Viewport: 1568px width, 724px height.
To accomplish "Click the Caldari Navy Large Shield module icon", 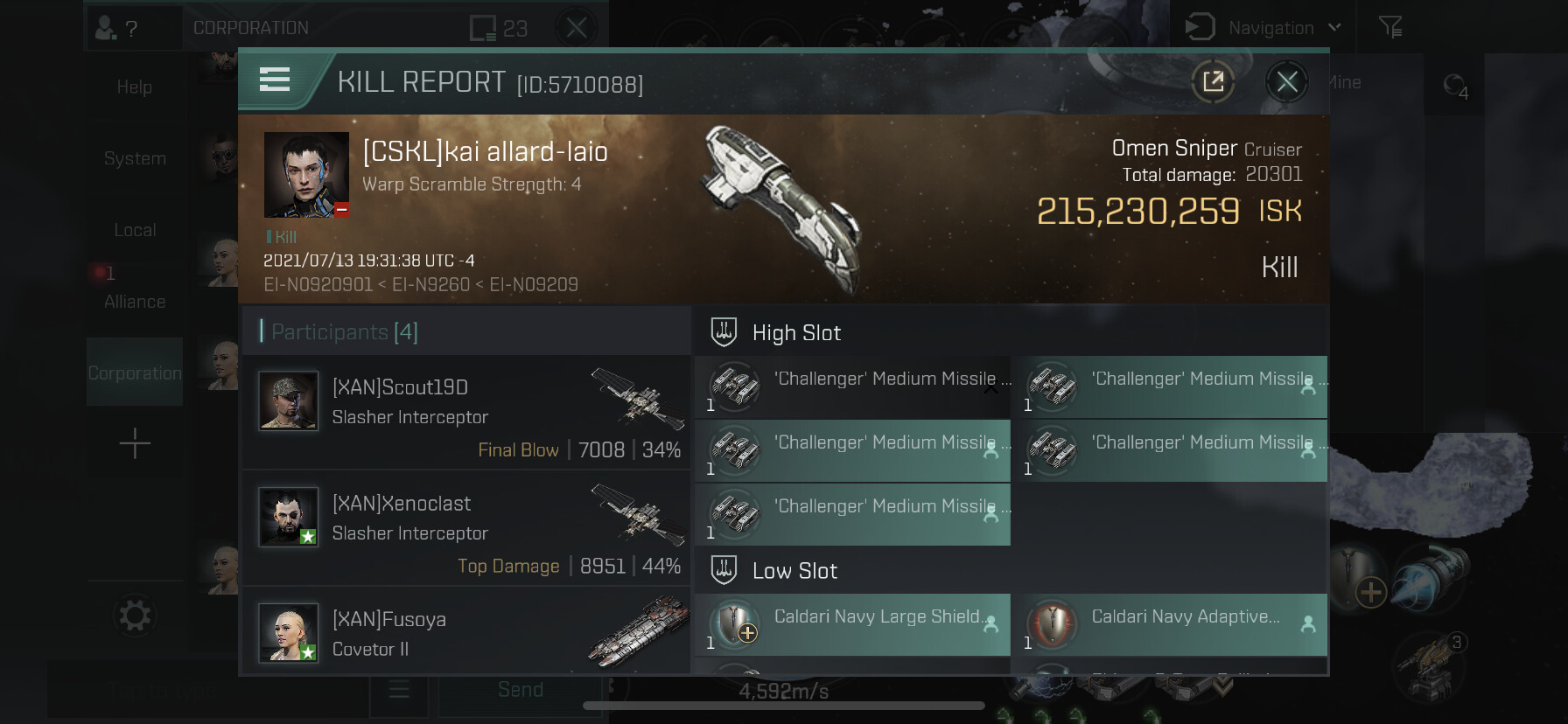I will click(x=735, y=624).
